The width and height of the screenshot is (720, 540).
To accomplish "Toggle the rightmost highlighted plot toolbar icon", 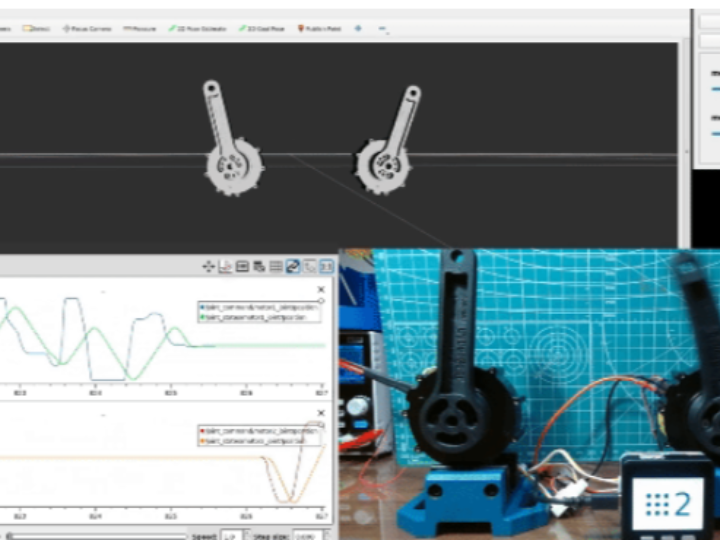I will click(327, 266).
